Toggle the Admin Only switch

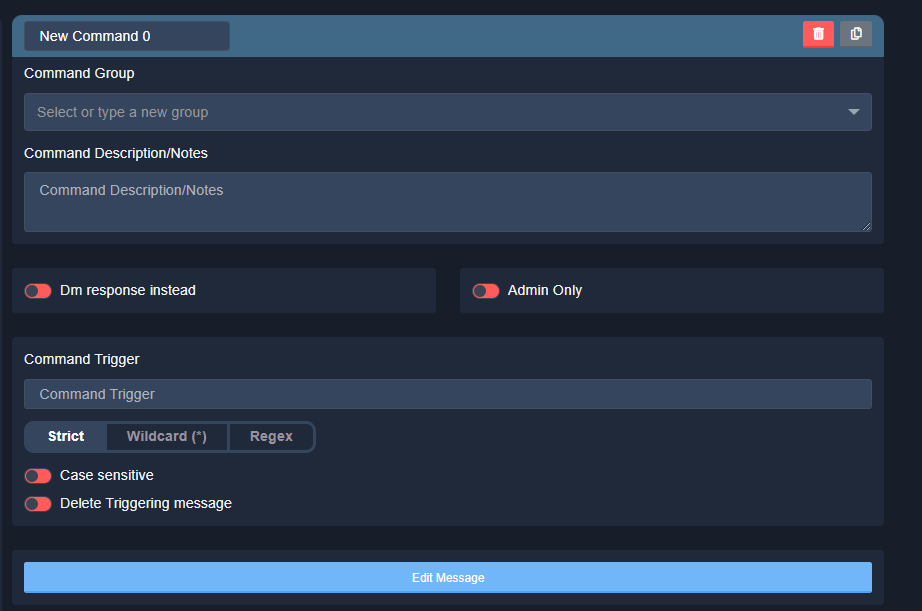[486, 291]
